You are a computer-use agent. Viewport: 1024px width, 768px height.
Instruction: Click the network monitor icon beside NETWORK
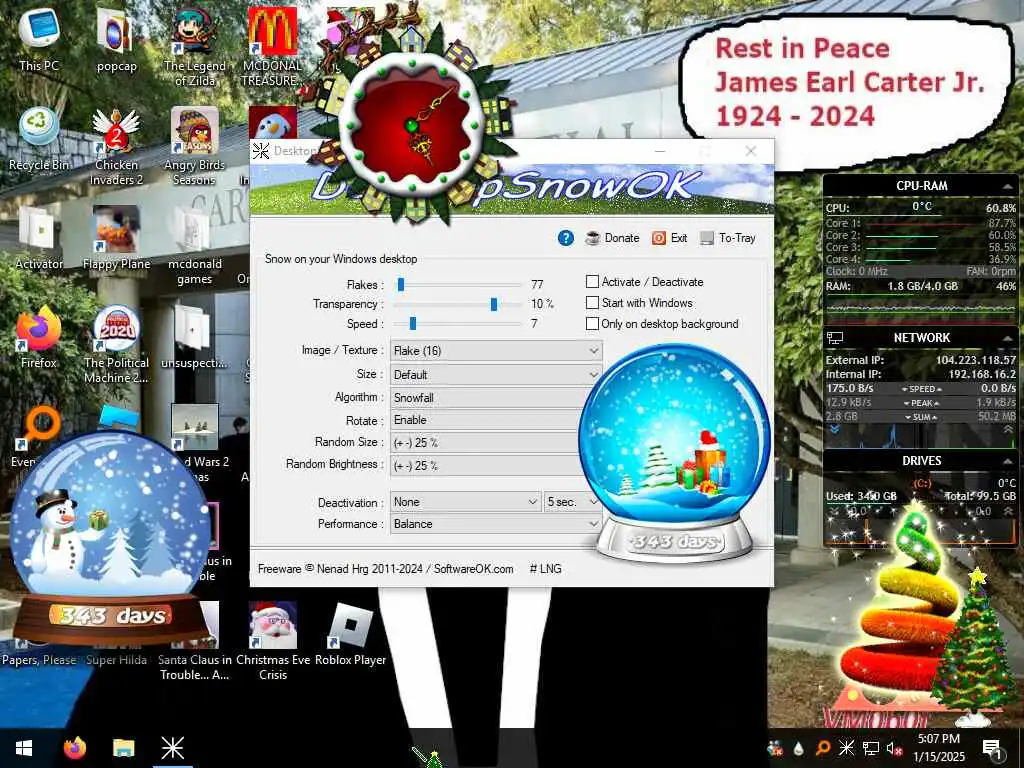pyautogui.click(x=835, y=338)
